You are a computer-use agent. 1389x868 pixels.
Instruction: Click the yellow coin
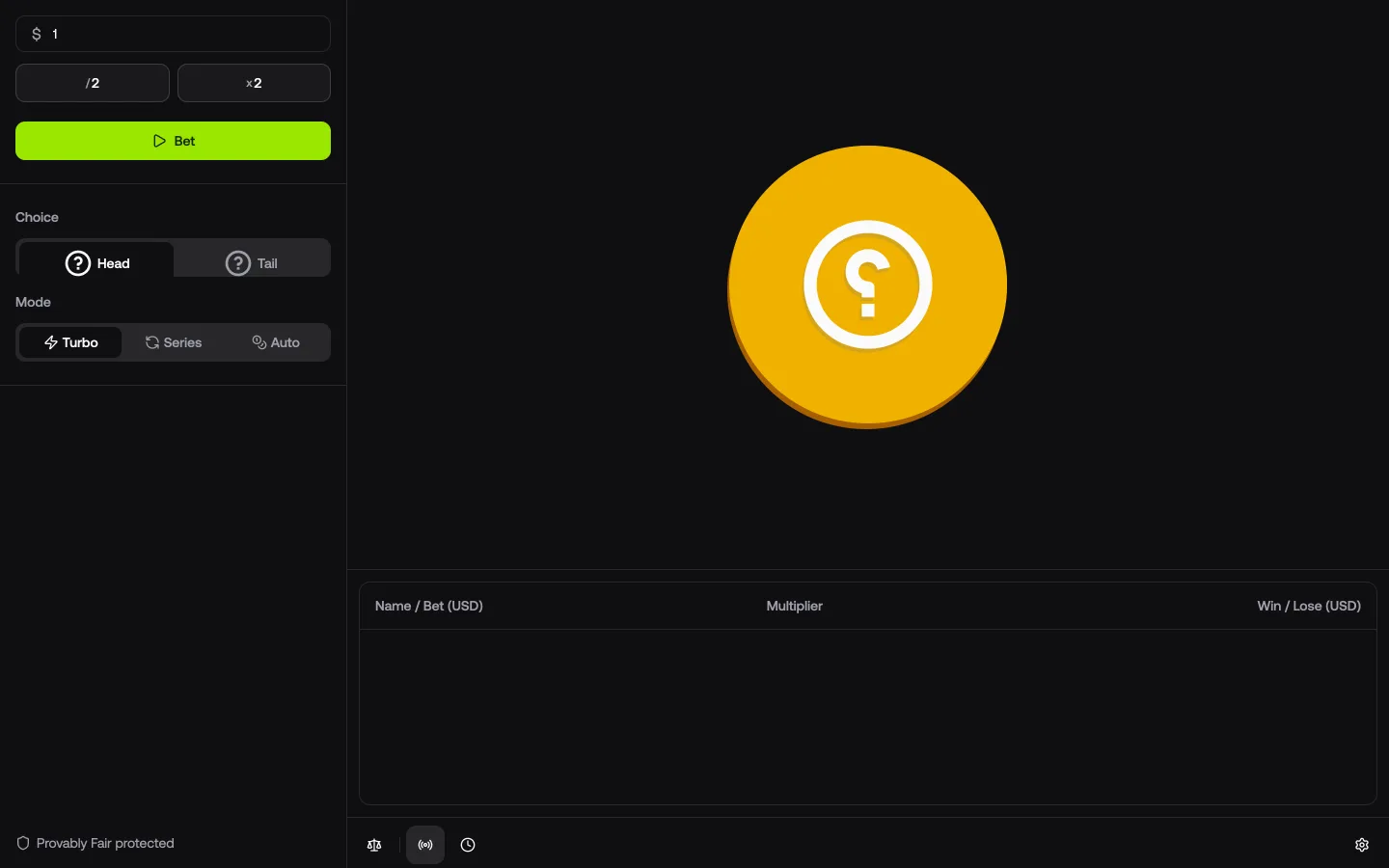pyautogui.click(x=867, y=286)
